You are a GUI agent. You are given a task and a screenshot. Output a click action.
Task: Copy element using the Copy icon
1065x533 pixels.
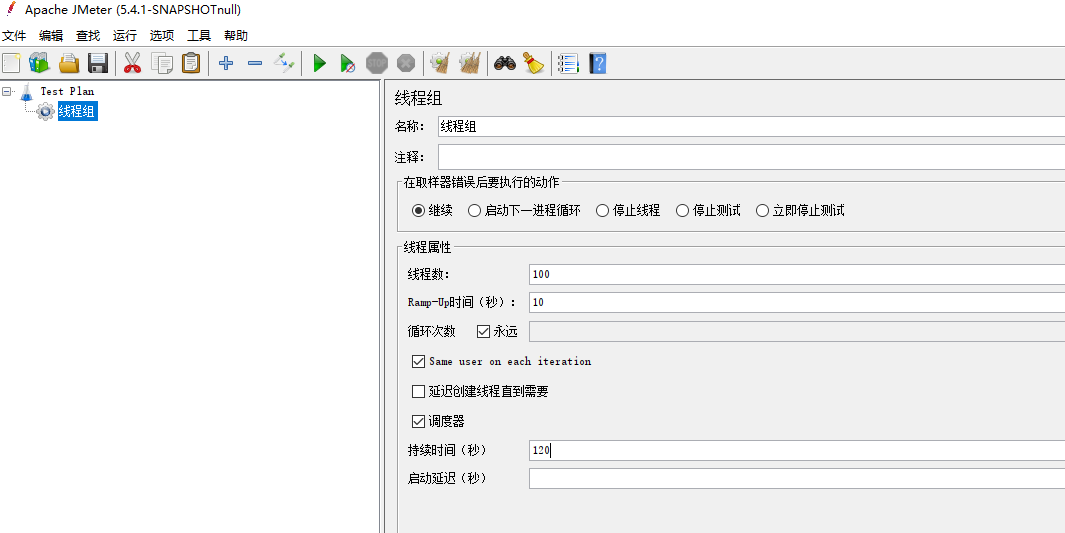pyautogui.click(x=162, y=64)
